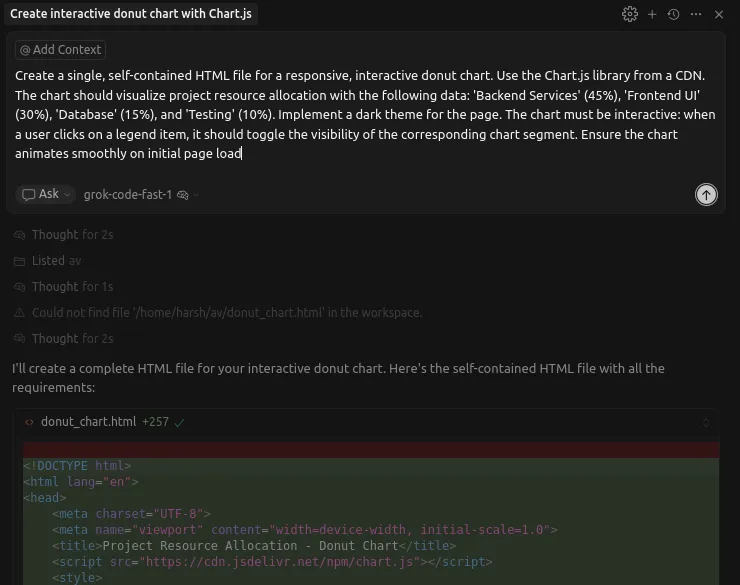Start a new chat with plus icon
The image size is (740, 585).
click(652, 15)
